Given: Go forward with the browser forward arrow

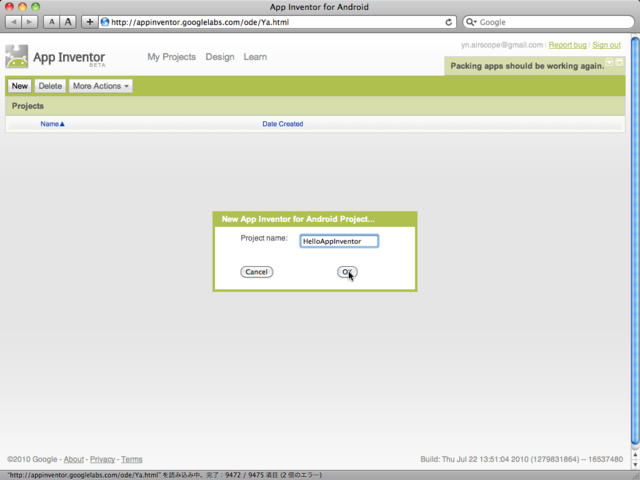Looking at the screenshot, I should point(29,22).
